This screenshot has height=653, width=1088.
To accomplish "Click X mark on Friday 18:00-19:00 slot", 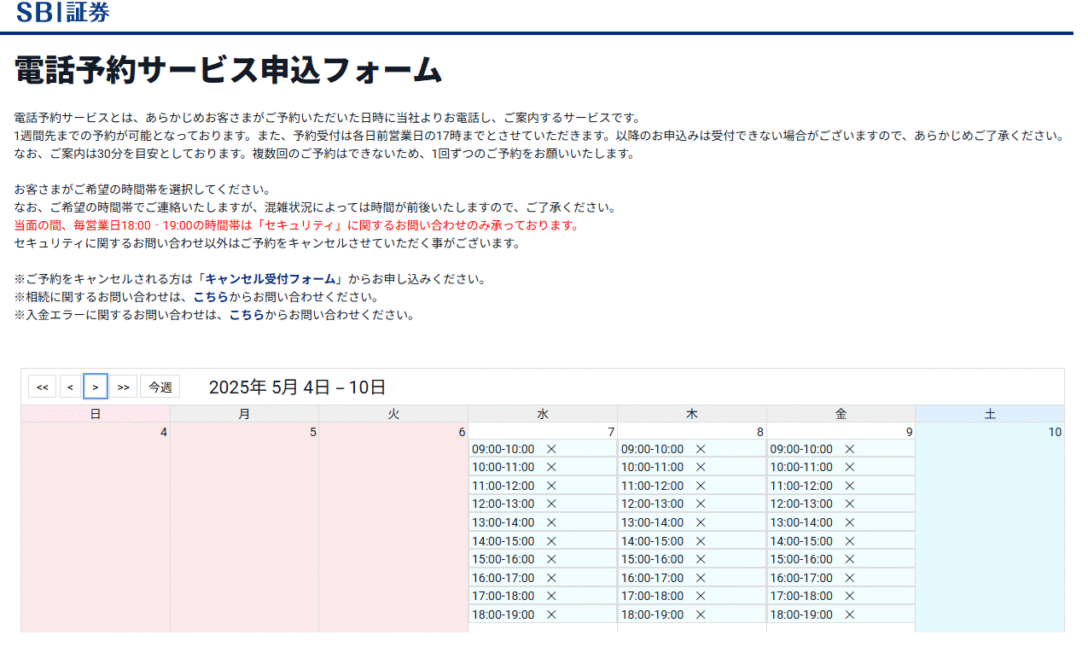I will pyautogui.click(x=849, y=615).
